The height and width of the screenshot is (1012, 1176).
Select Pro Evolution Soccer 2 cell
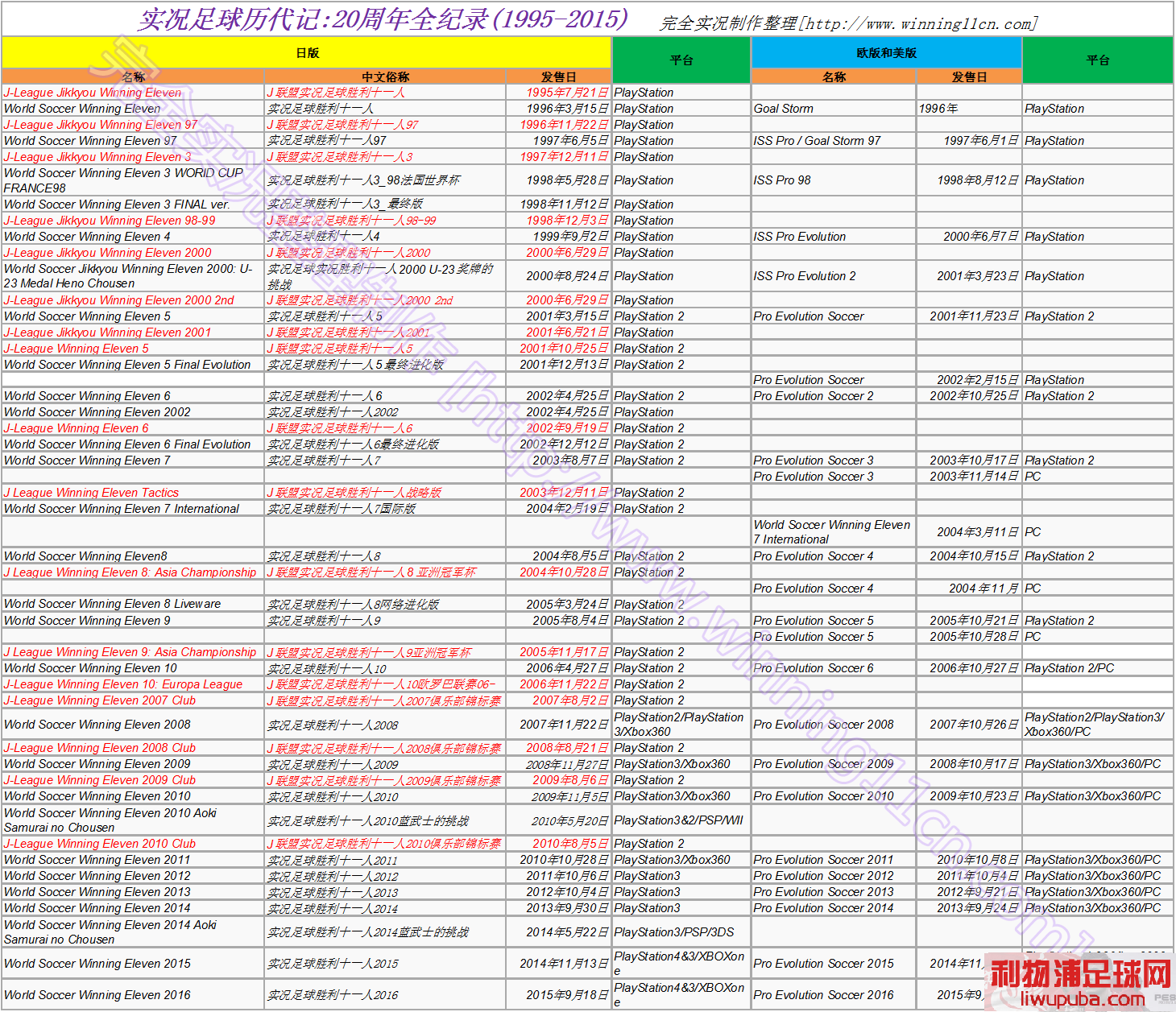pyautogui.click(x=833, y=396)
